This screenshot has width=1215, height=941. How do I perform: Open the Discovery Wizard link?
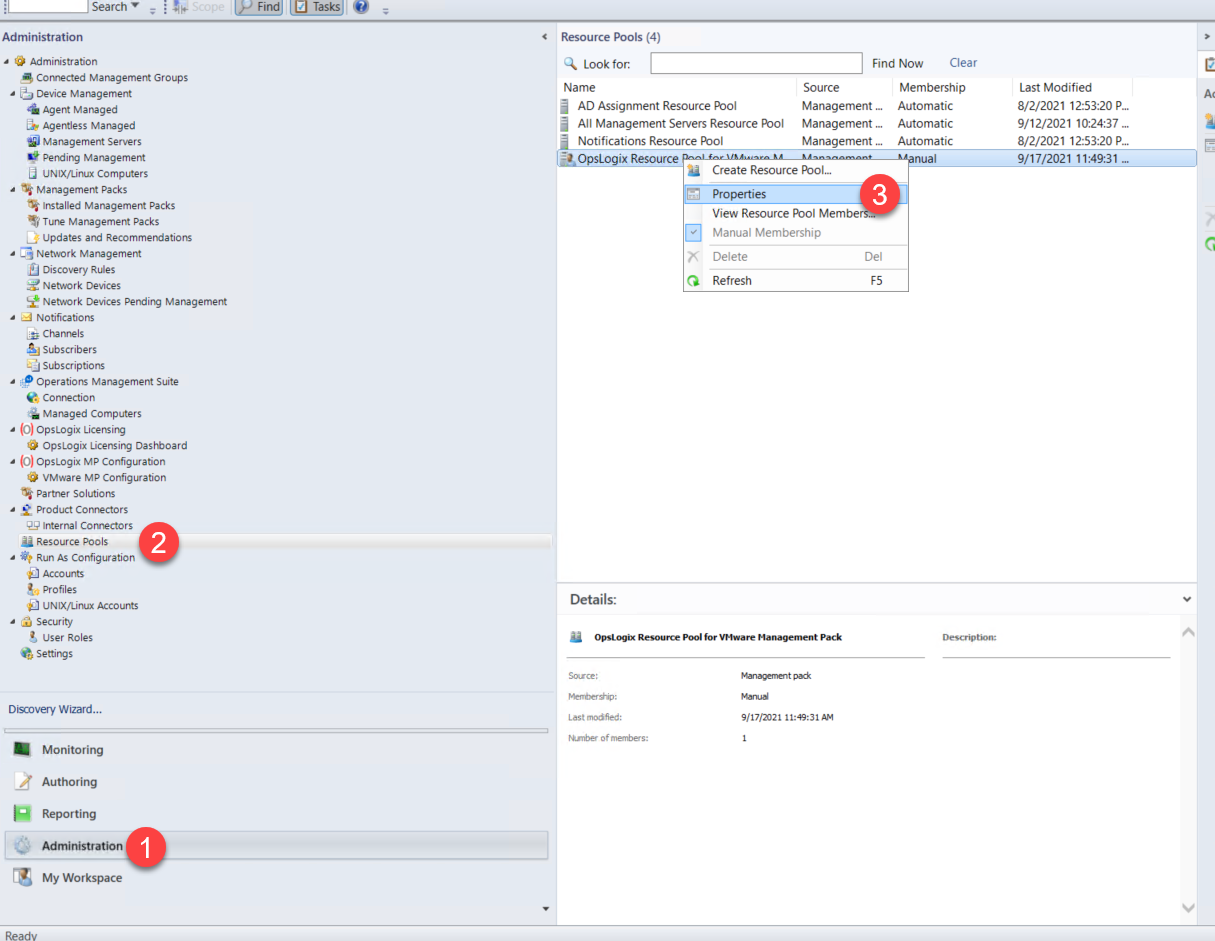(55, 710)
